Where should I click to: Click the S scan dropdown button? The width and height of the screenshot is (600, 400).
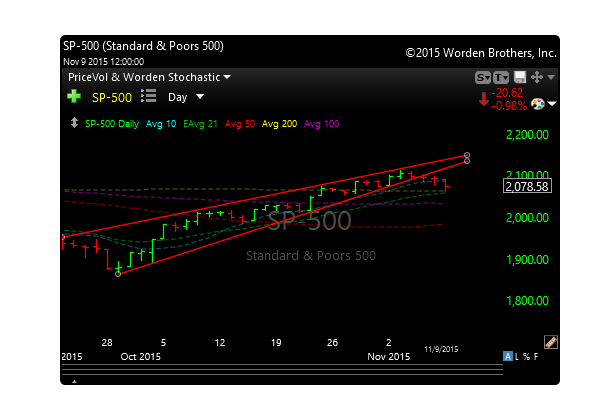click(x=483, y=78)
